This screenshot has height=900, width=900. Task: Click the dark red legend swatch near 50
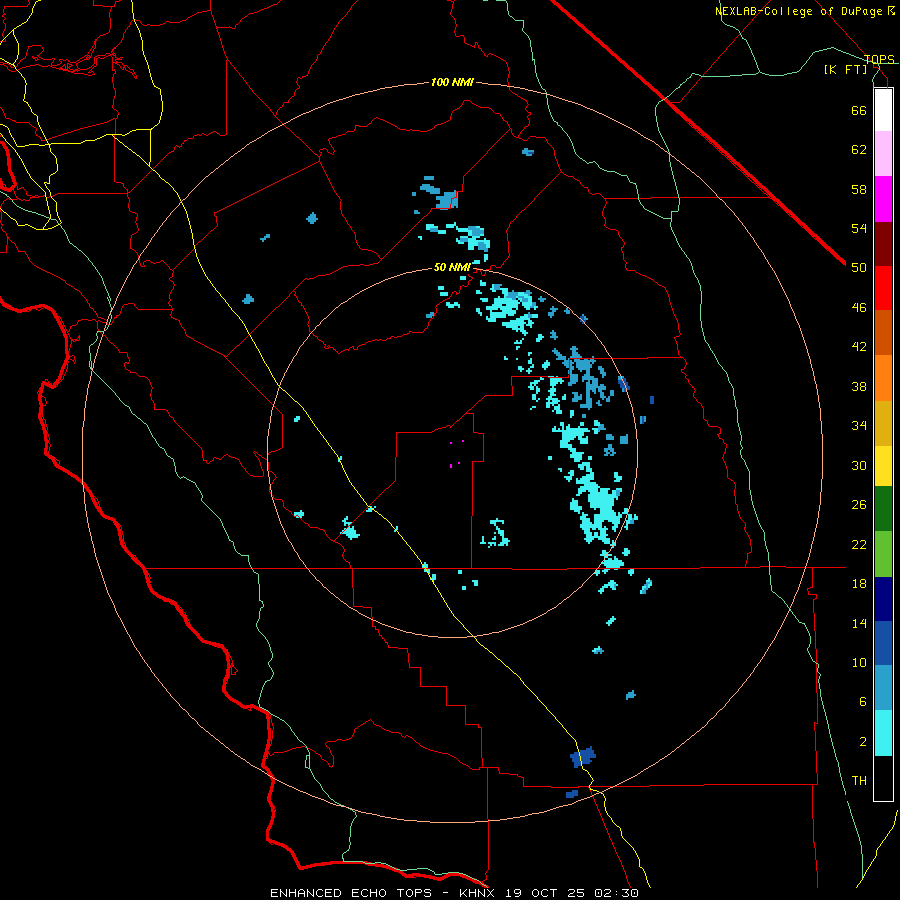[883, 244]
